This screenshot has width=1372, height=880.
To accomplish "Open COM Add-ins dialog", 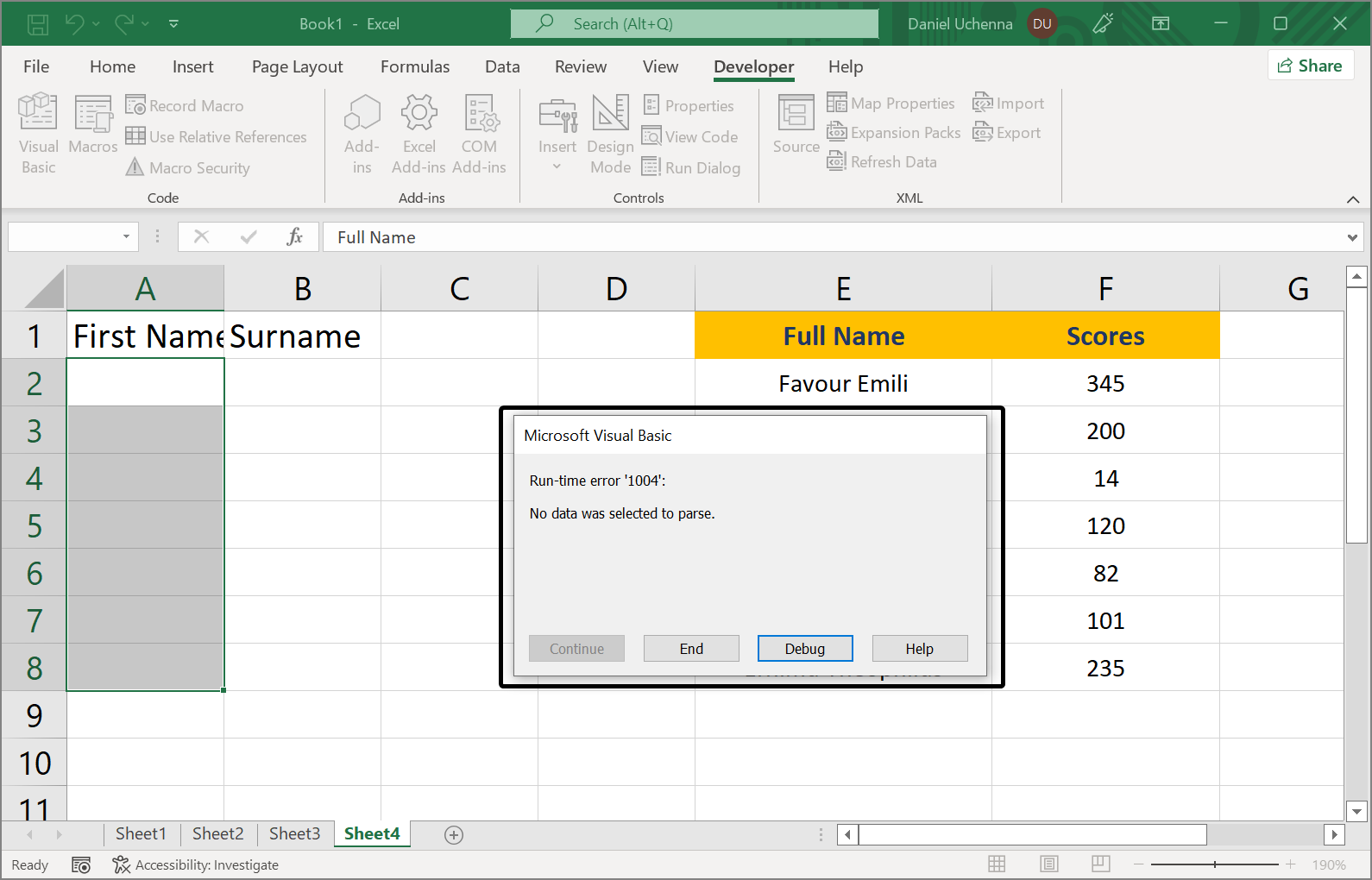I will [479, 133].
